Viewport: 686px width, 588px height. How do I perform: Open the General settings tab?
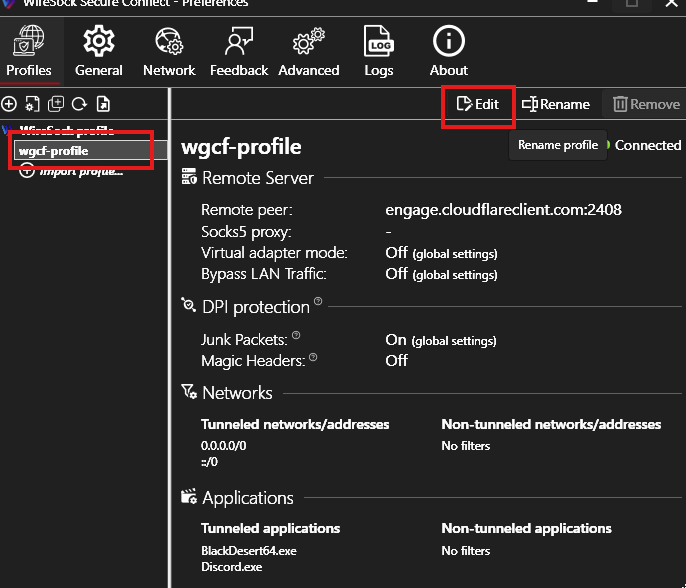click(99, 52)
